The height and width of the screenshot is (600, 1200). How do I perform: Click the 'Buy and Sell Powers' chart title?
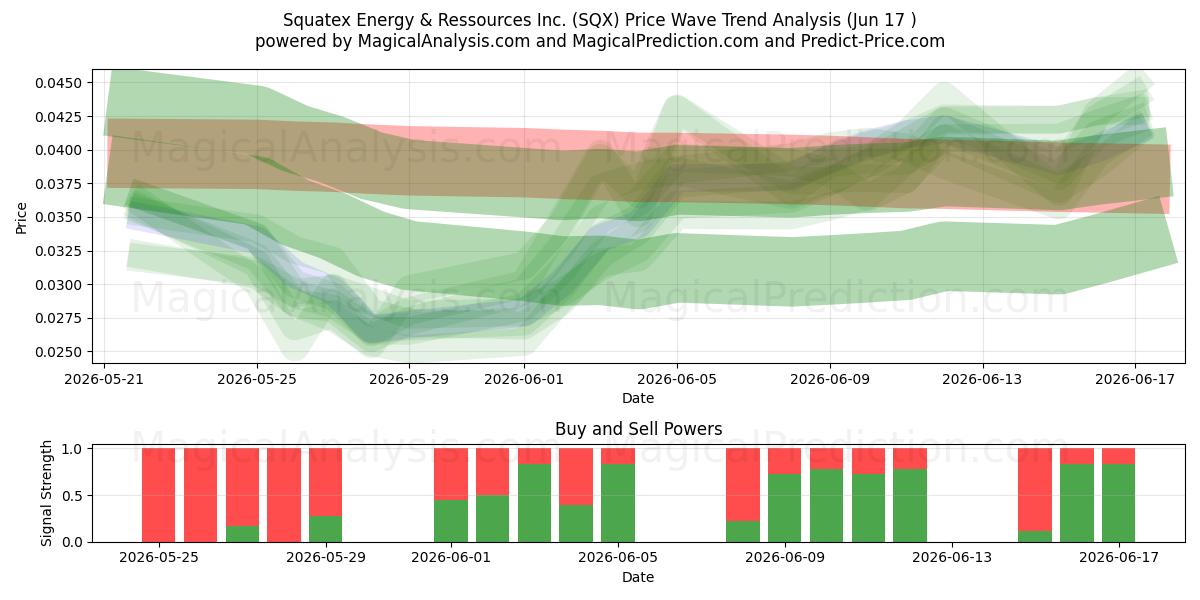[x=638, y=429]
